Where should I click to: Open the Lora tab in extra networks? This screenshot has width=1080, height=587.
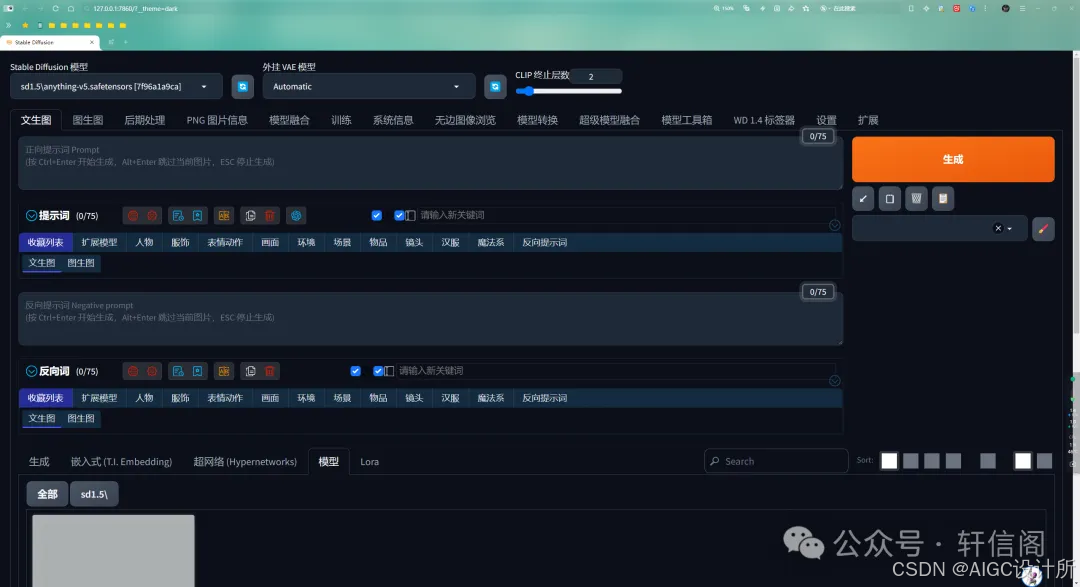369,461
